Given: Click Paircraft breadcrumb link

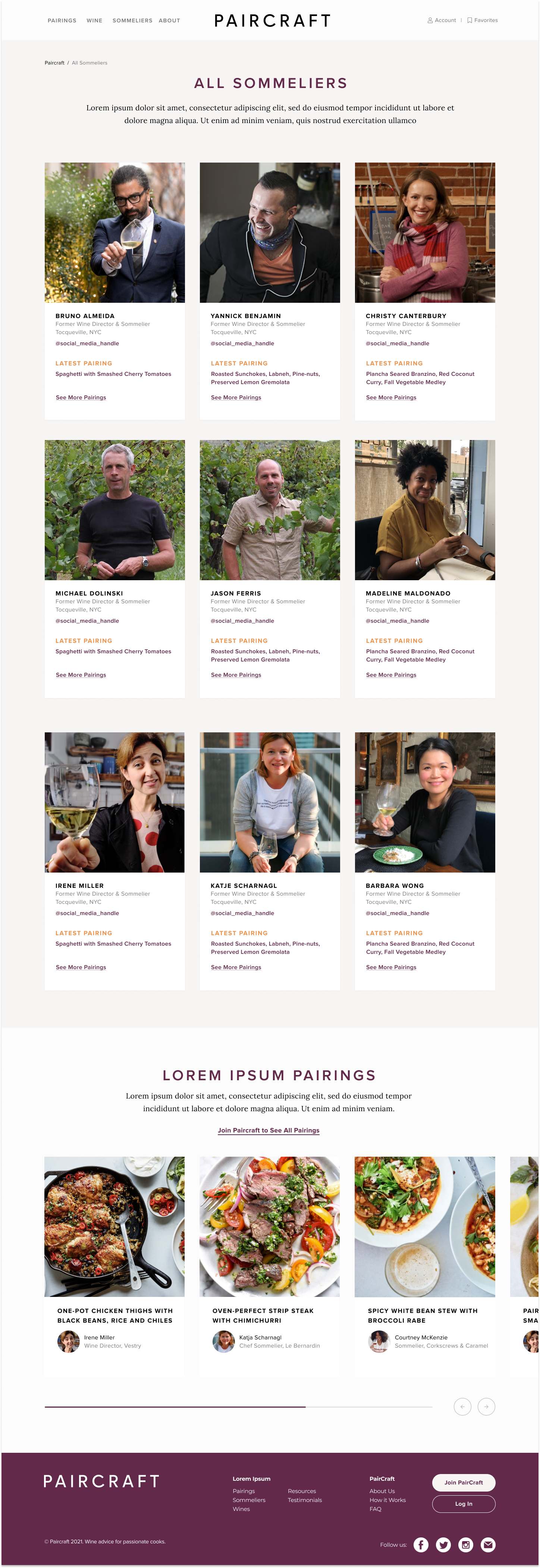Looking at the screenshot, I should coord(54,63).
